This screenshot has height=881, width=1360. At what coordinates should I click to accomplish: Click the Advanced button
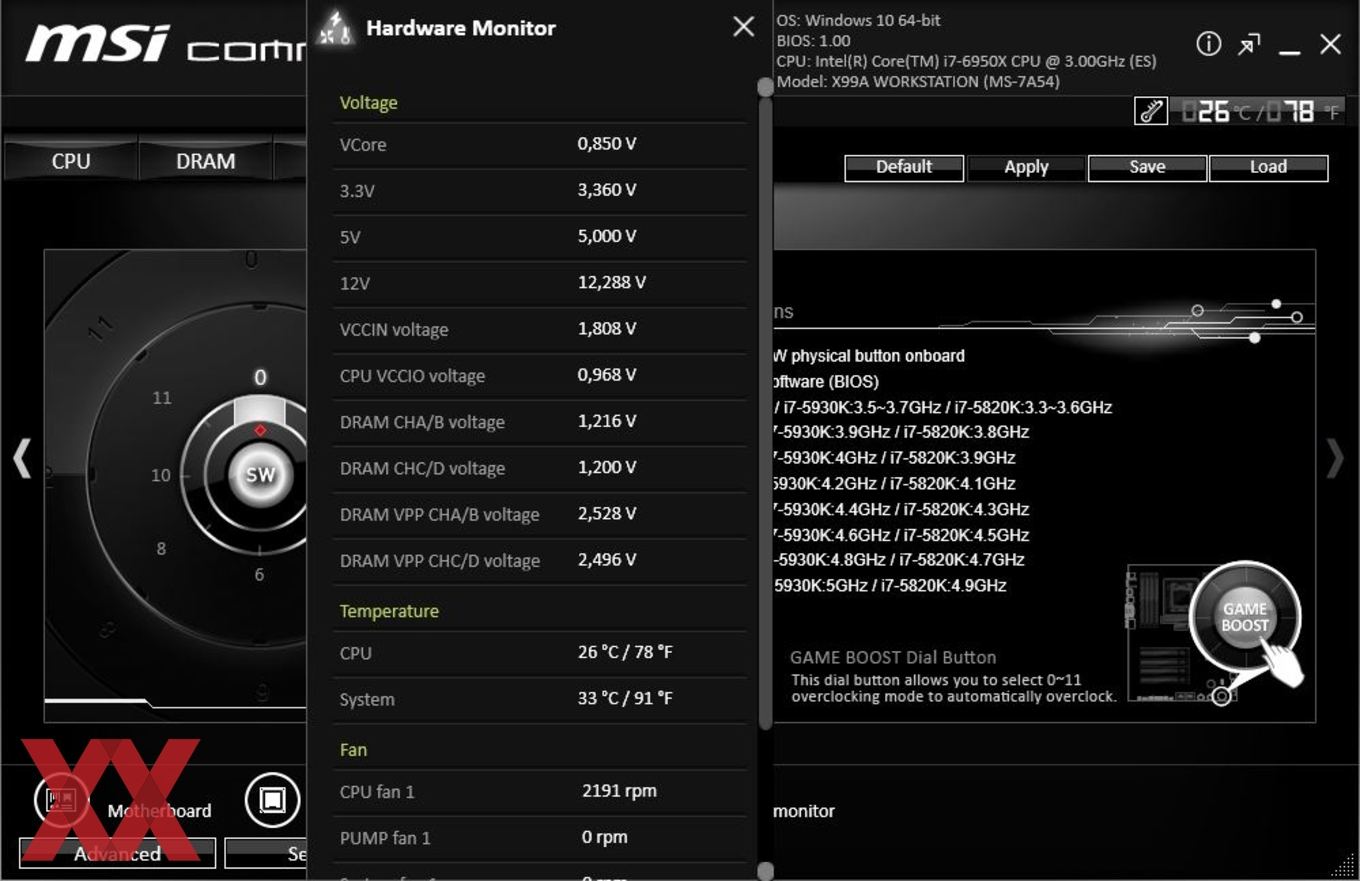point(117,853)
